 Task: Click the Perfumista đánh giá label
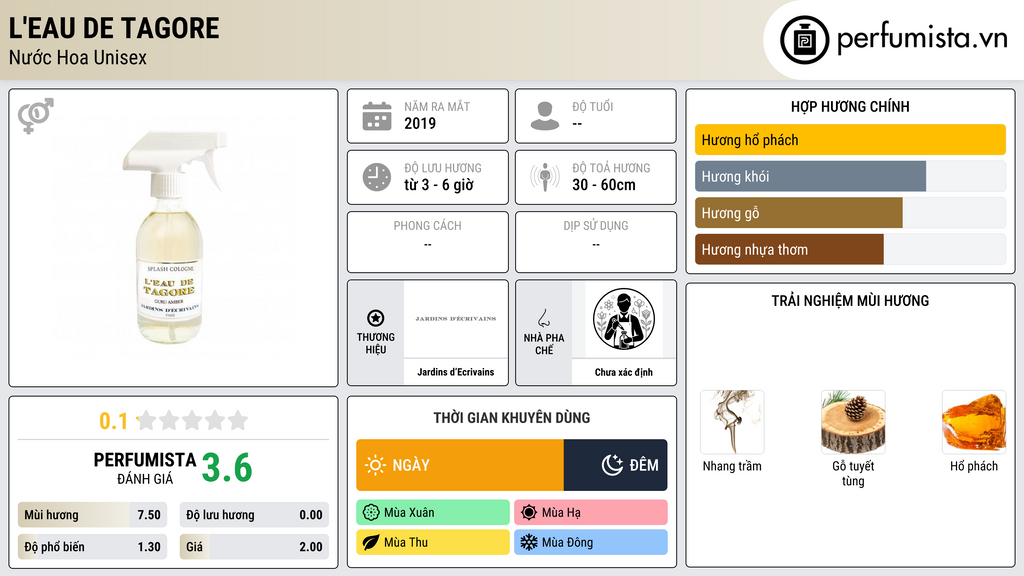coord(145,468)
